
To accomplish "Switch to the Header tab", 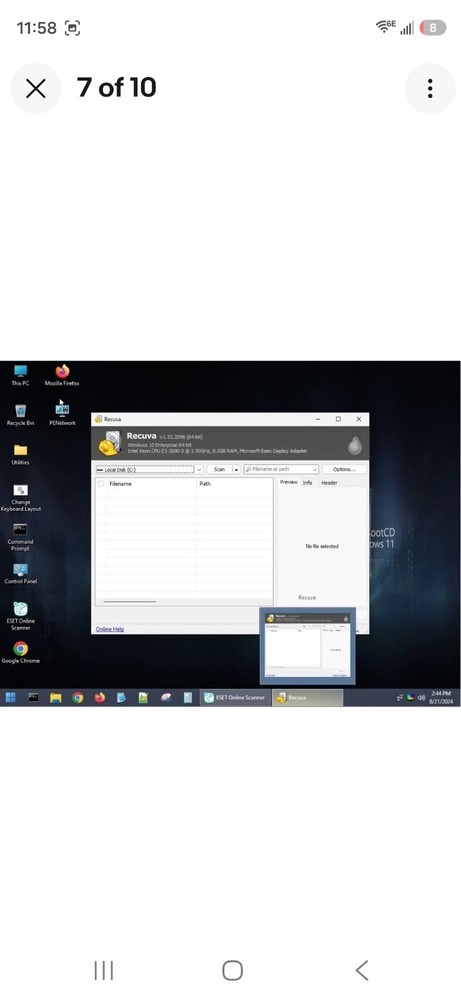I will click(329, 483).
